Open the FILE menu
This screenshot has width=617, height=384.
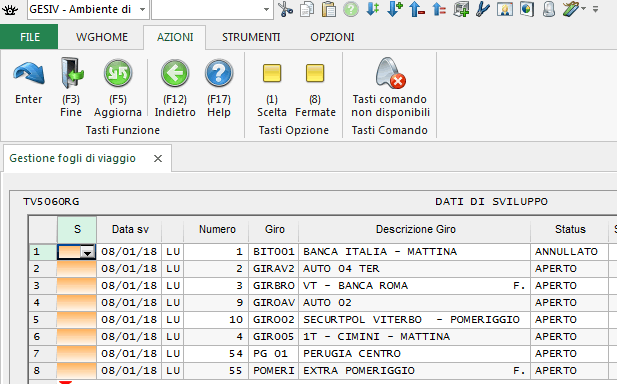tap(30, 37)
